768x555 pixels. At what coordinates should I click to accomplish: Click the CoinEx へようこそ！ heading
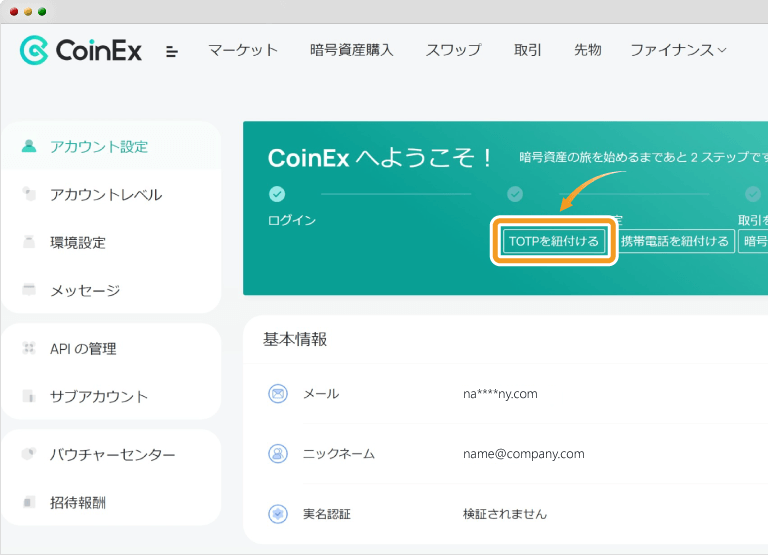[x=380, y=158]
